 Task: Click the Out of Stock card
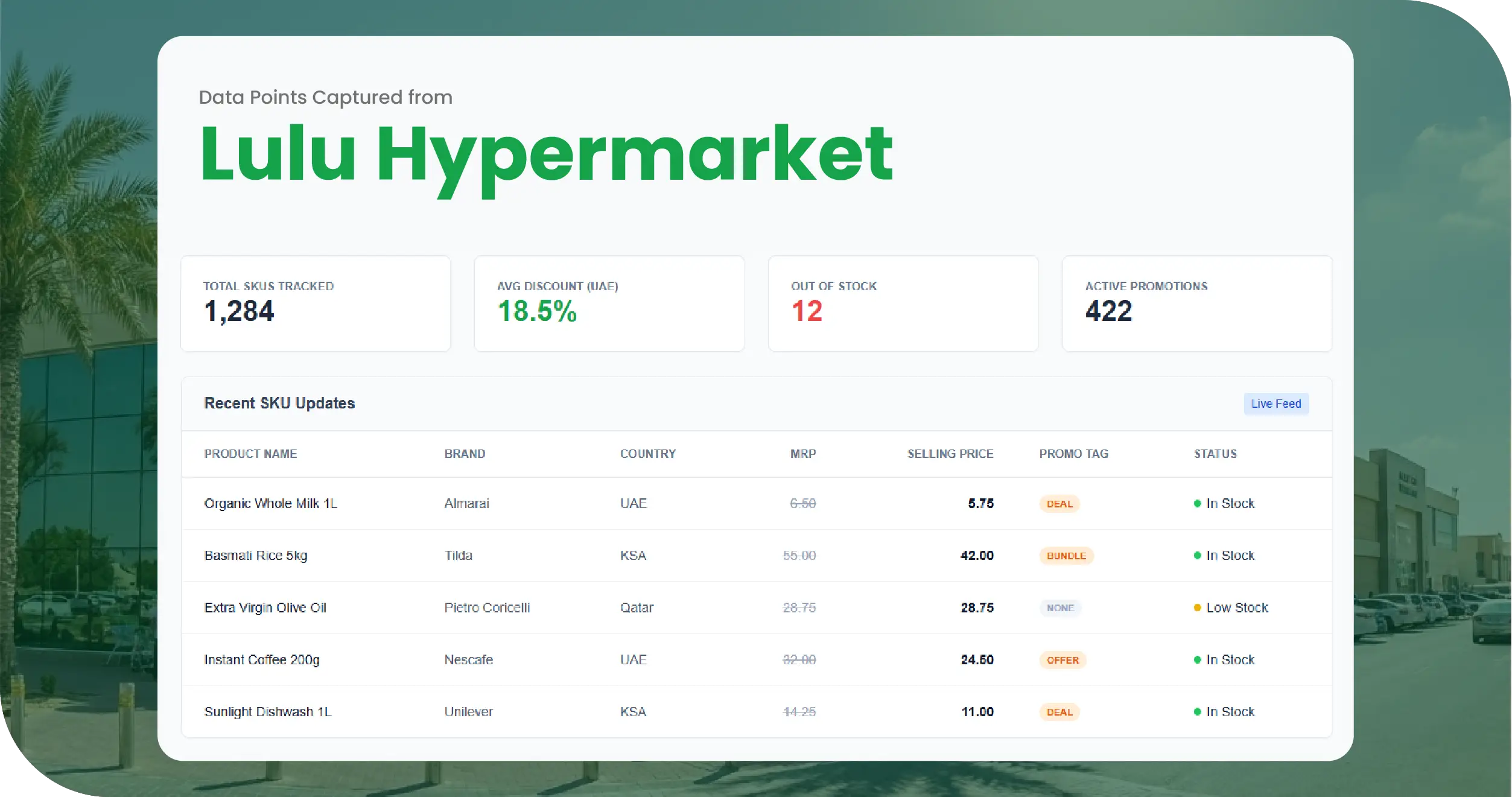[x=903, y=303]
